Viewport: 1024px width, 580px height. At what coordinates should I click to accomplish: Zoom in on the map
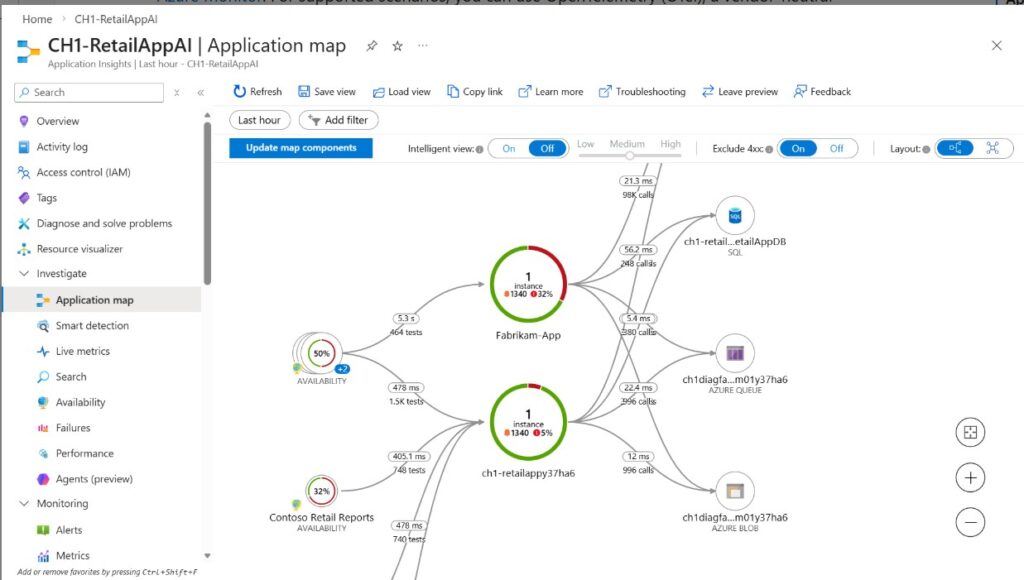970,477
